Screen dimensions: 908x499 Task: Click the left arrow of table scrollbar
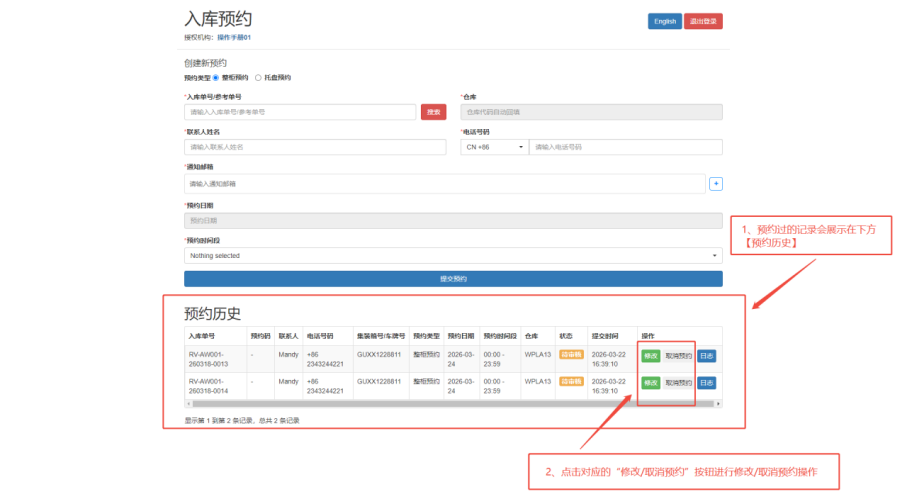click(188, 404)
